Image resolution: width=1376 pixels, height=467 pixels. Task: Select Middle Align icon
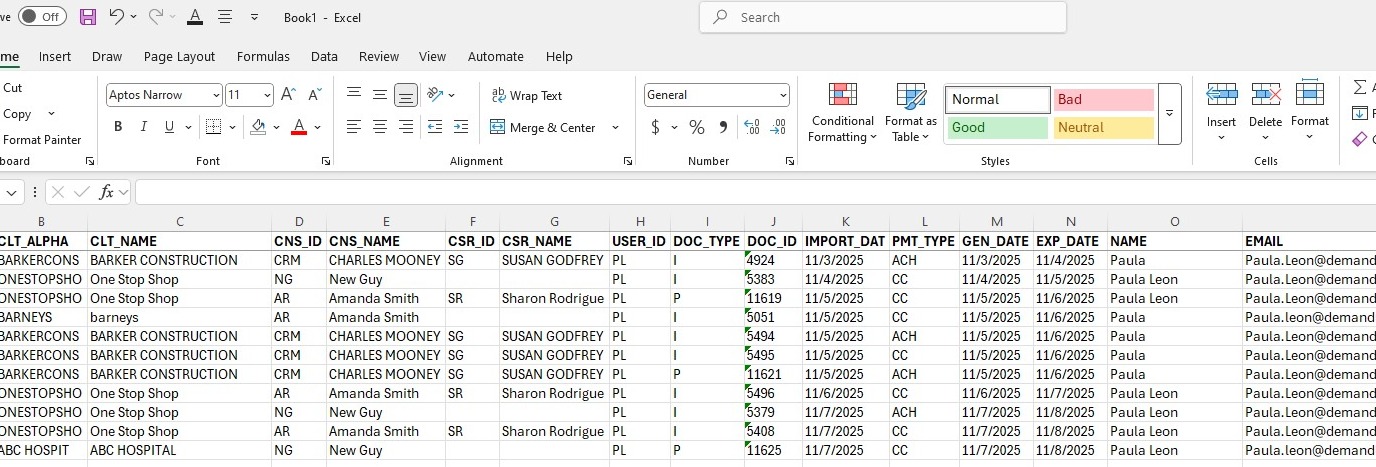(380, 95)
